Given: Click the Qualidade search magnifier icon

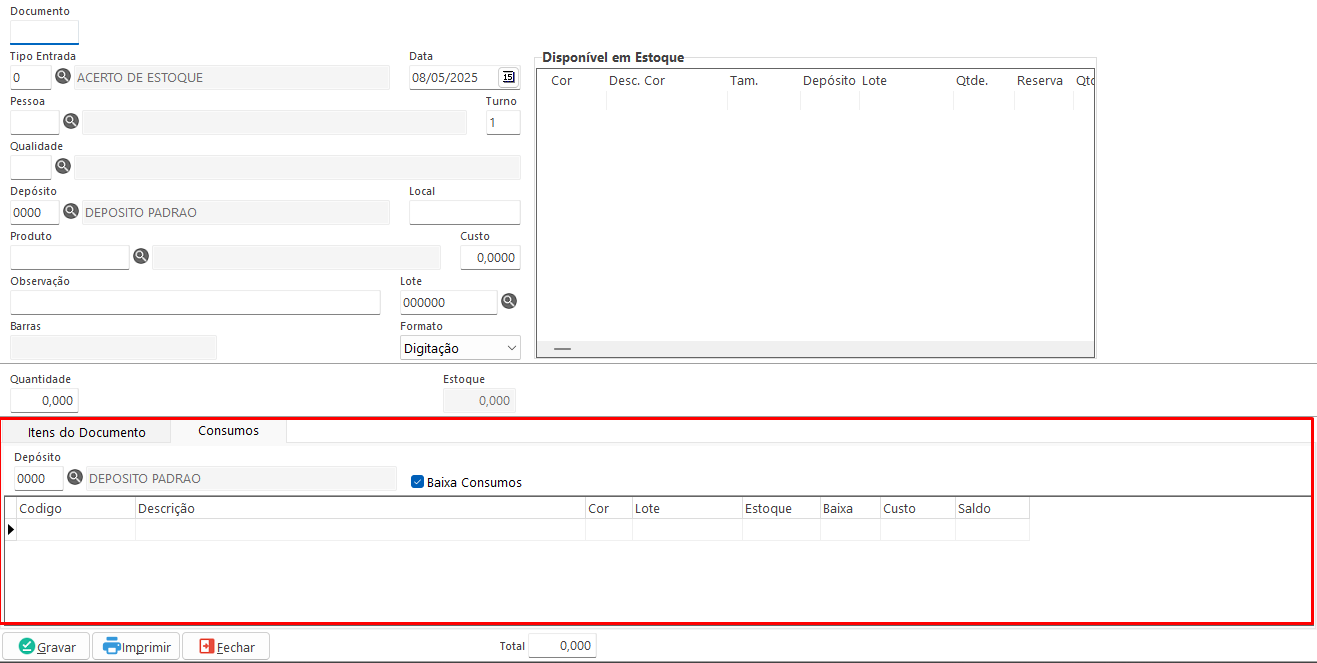Looking at the screenshot, I should pos(63,166).
